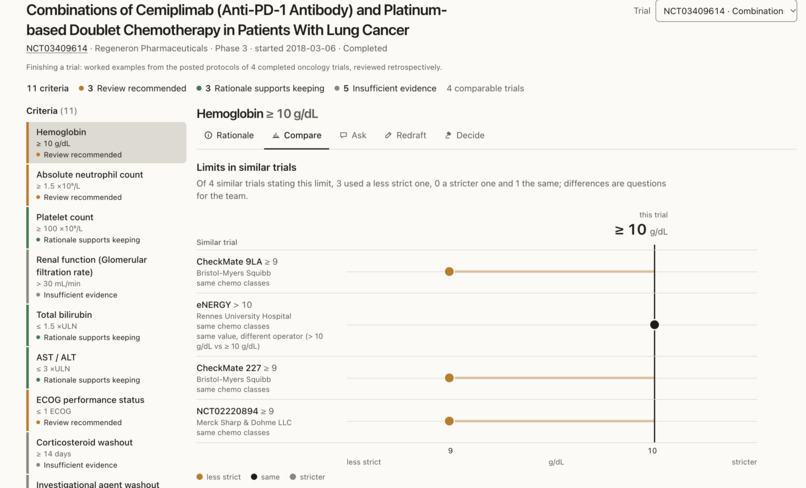Open the Trial selector dropdown

(726, 11)
